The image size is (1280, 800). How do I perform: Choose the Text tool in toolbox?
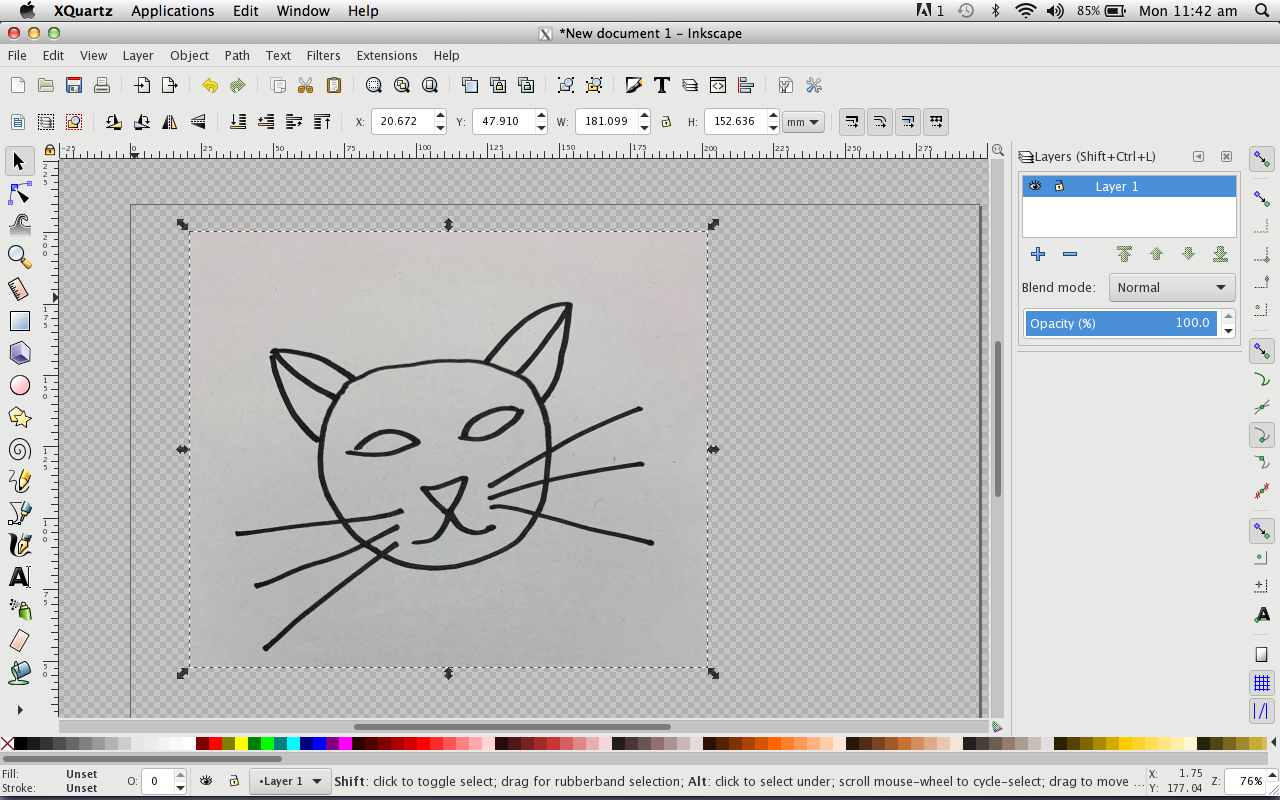pyautogui.click(x=19, y=577)
